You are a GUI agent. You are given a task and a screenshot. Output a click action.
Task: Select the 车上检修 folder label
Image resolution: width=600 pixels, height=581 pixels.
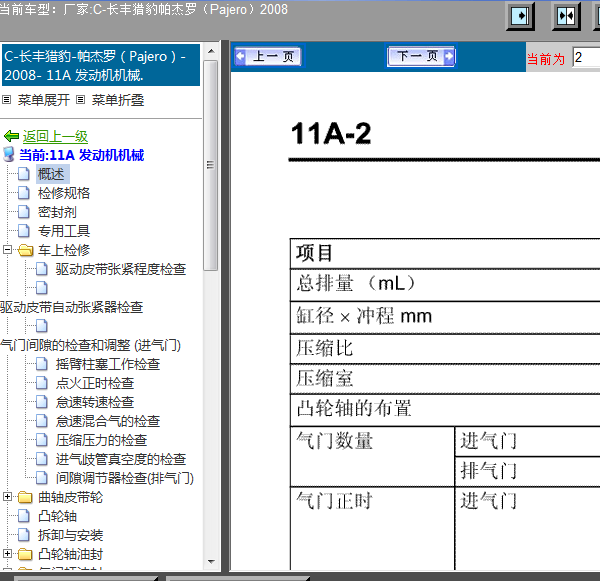pyautogui.click(x=64, y=250)
